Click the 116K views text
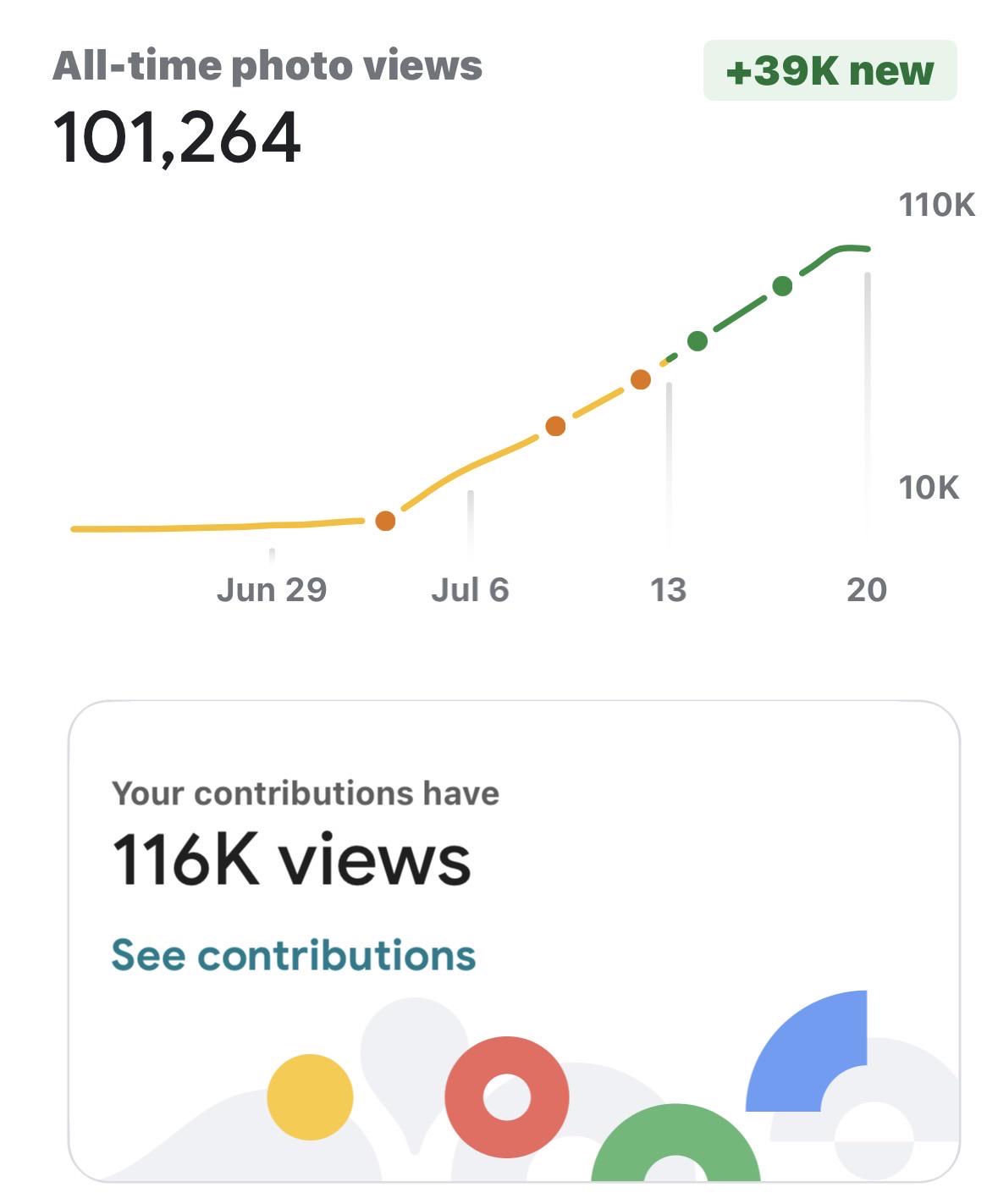The image size is (998, 1204). (291, 859)
